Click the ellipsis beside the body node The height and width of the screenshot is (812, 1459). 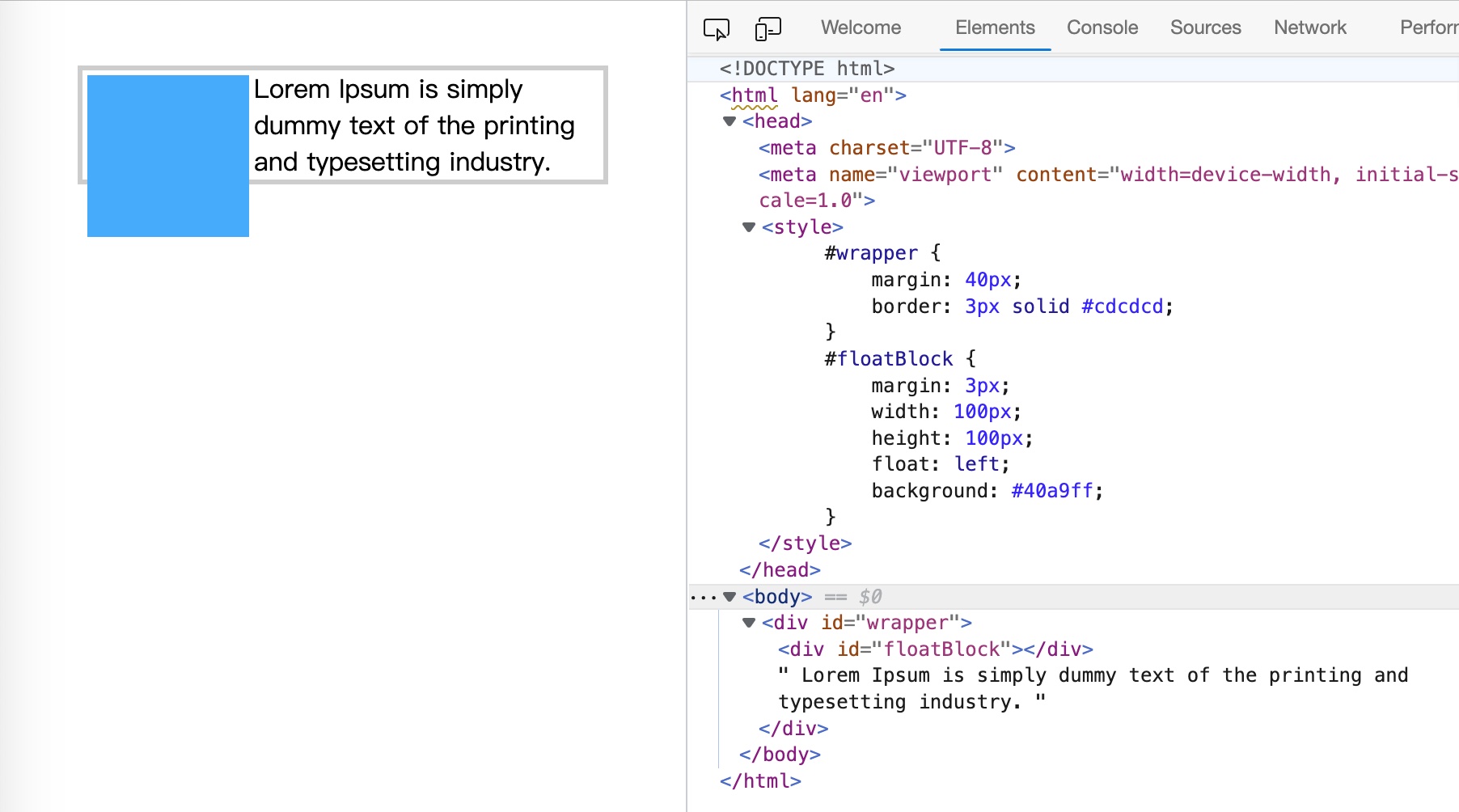(703, 598)
